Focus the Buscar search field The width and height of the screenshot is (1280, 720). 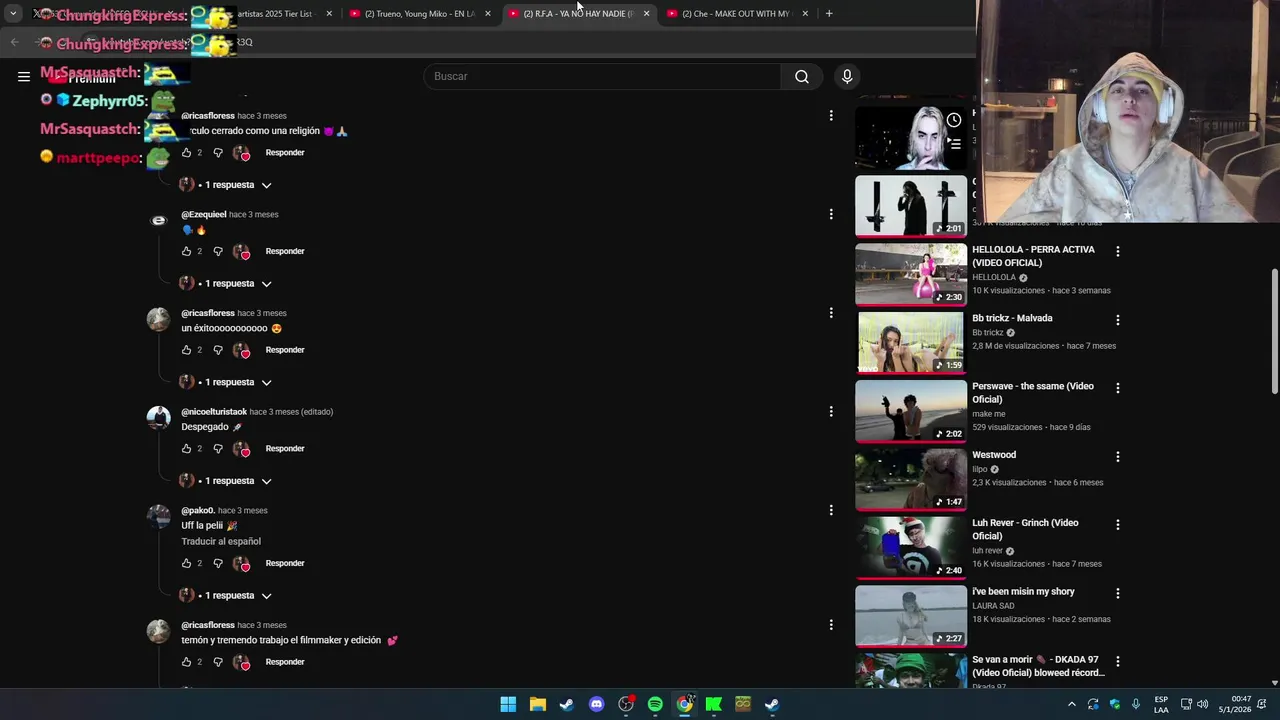coord(602,76)
